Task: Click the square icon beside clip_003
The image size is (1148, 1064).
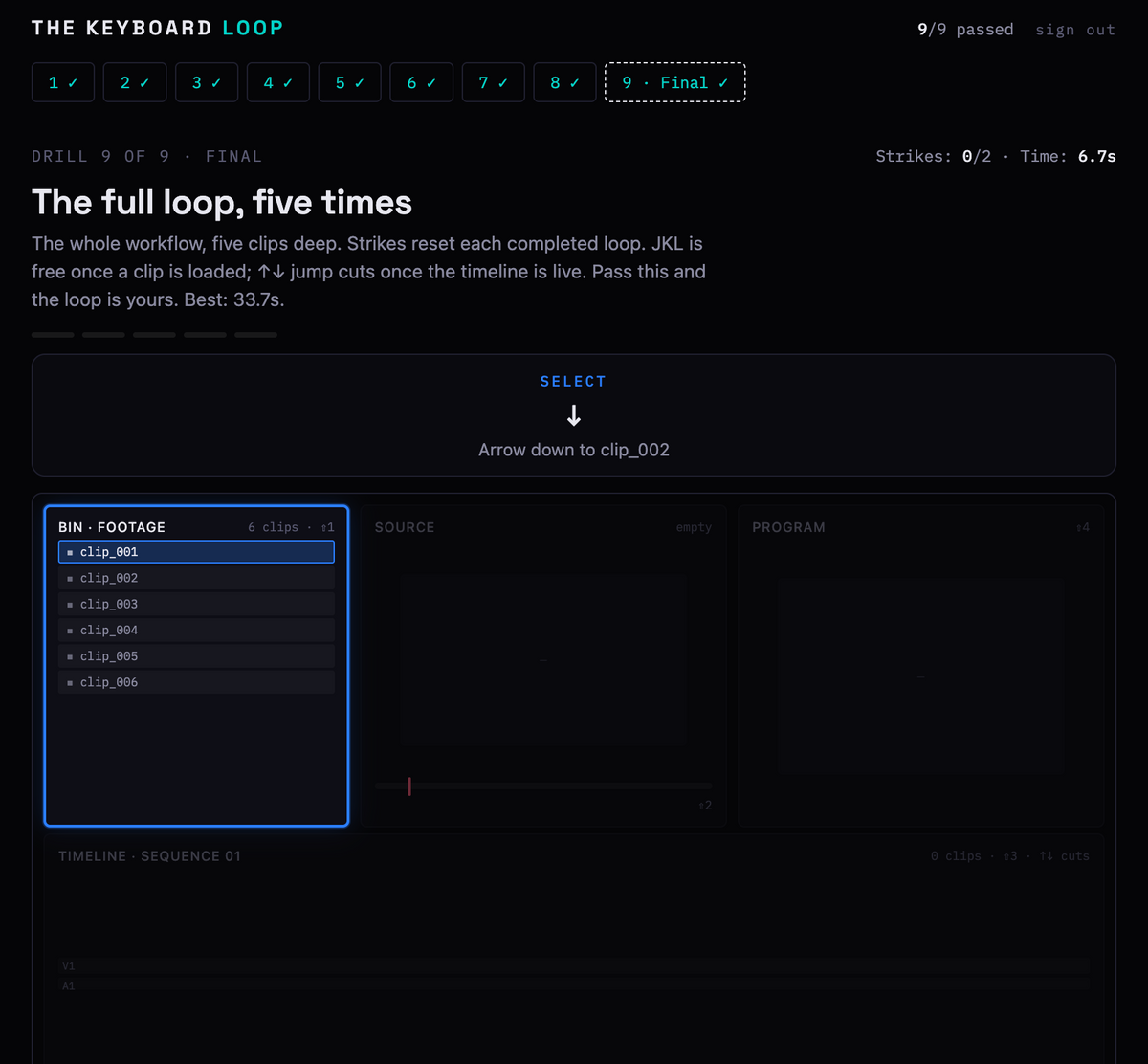Action: click(x=70, y=605)
